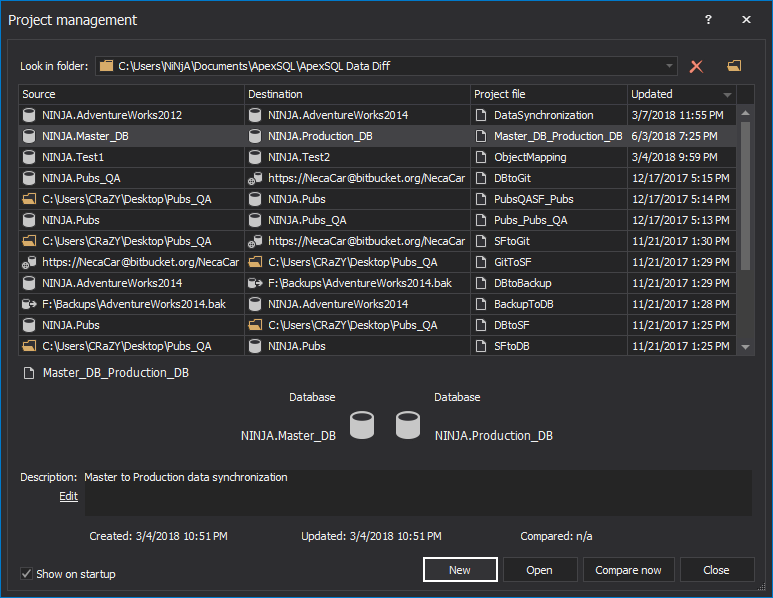This screenshot has width=773, height=598.
Task: Expand the Look in folder dropdown
Action: 668,67
